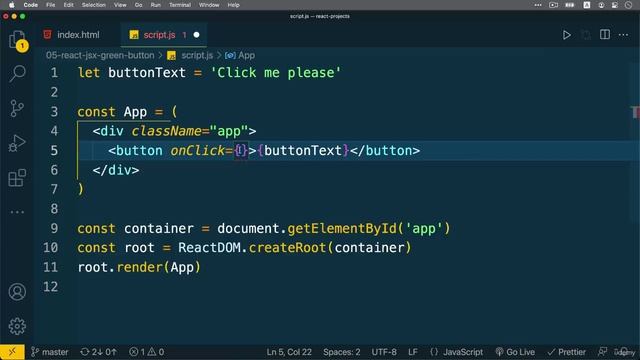The width and height of the screenshot is (640, 360).
Task: Click the Prettier status item
Action: click(567, 352)
